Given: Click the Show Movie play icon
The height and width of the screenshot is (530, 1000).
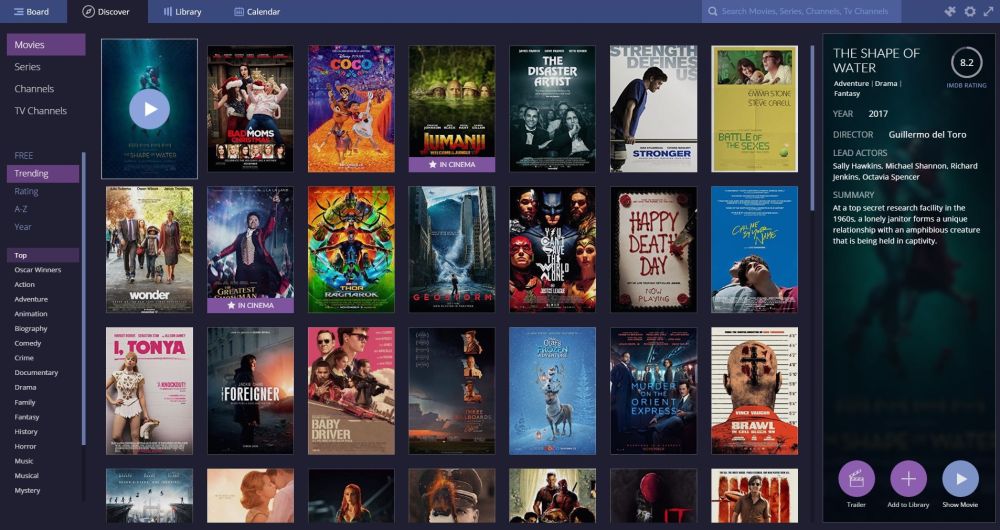Looking at the screenshot, I should [x=960, y=478].
